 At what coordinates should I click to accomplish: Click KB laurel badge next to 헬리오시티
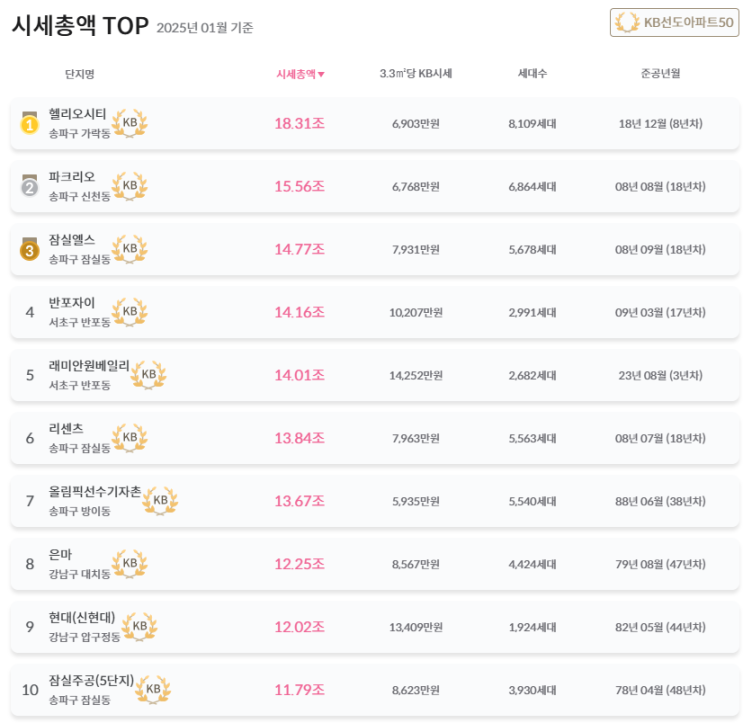pyautogui.click(x=130, y=124)
